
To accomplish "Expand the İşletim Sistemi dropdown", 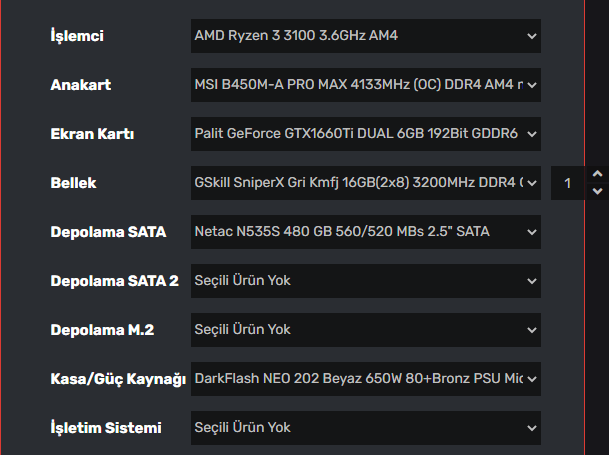I will [x=365, y=427].
